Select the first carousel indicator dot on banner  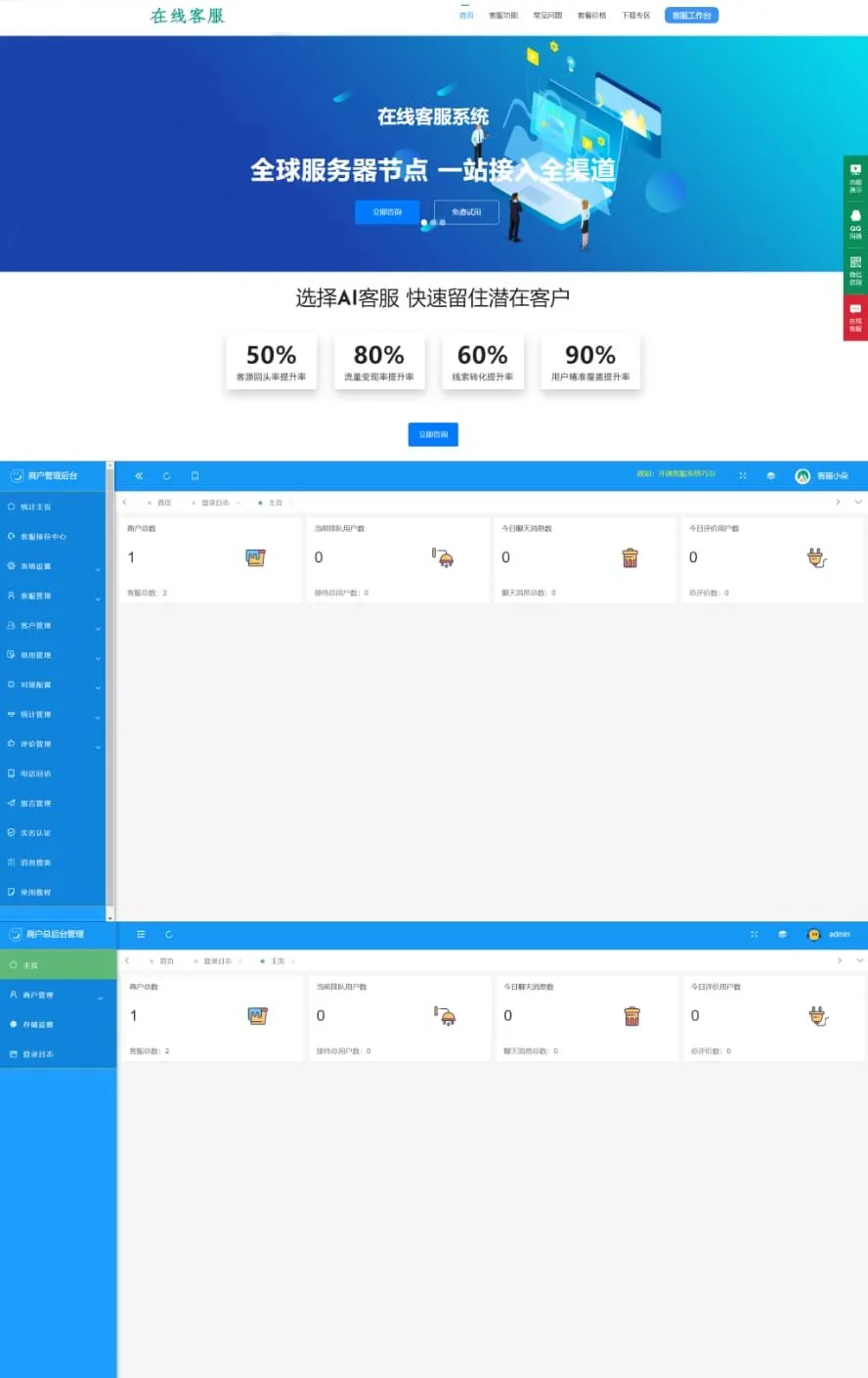(424, 223)
